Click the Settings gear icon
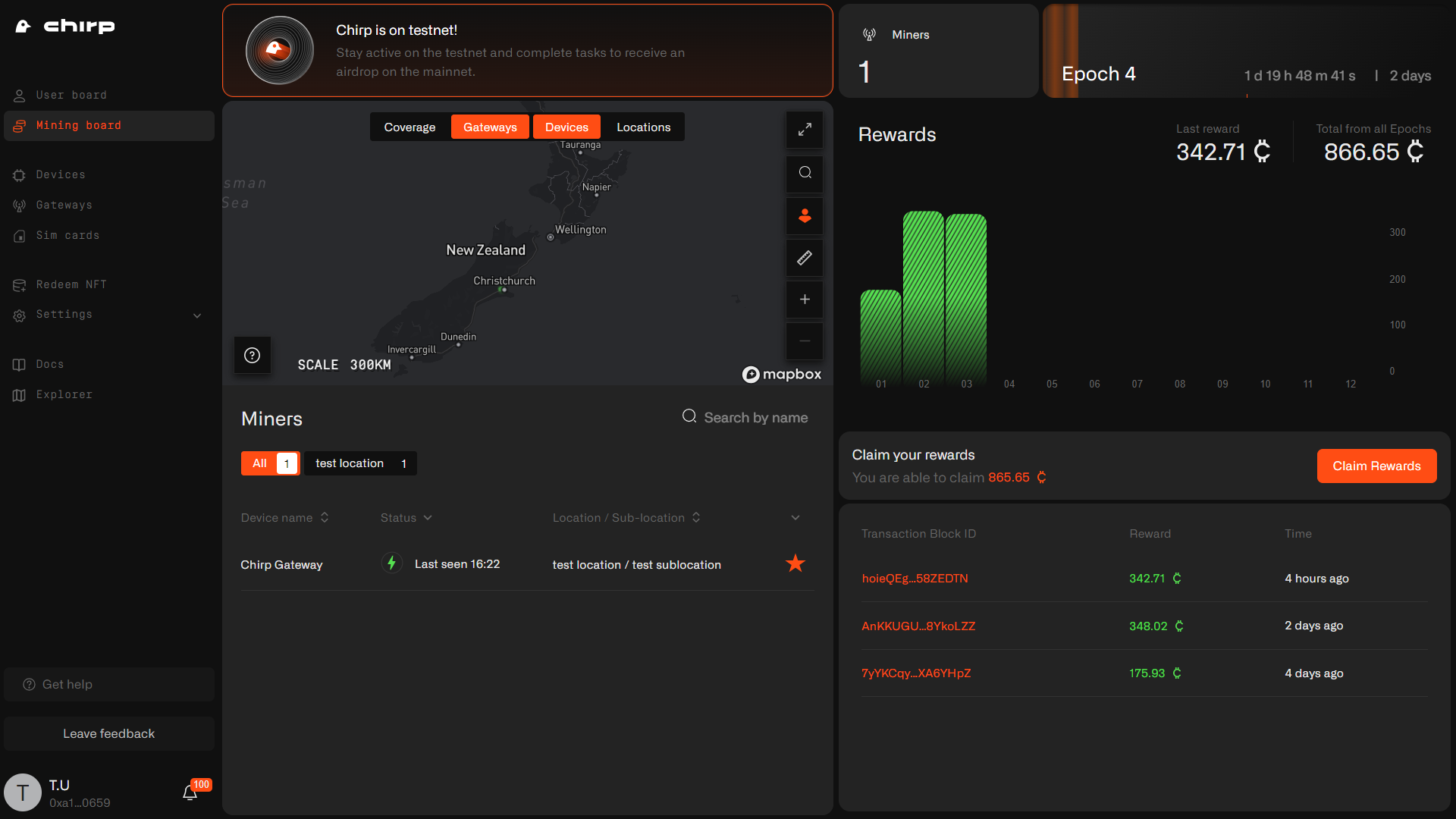Viewport: 1456px width, 819px height. point(20,315)
